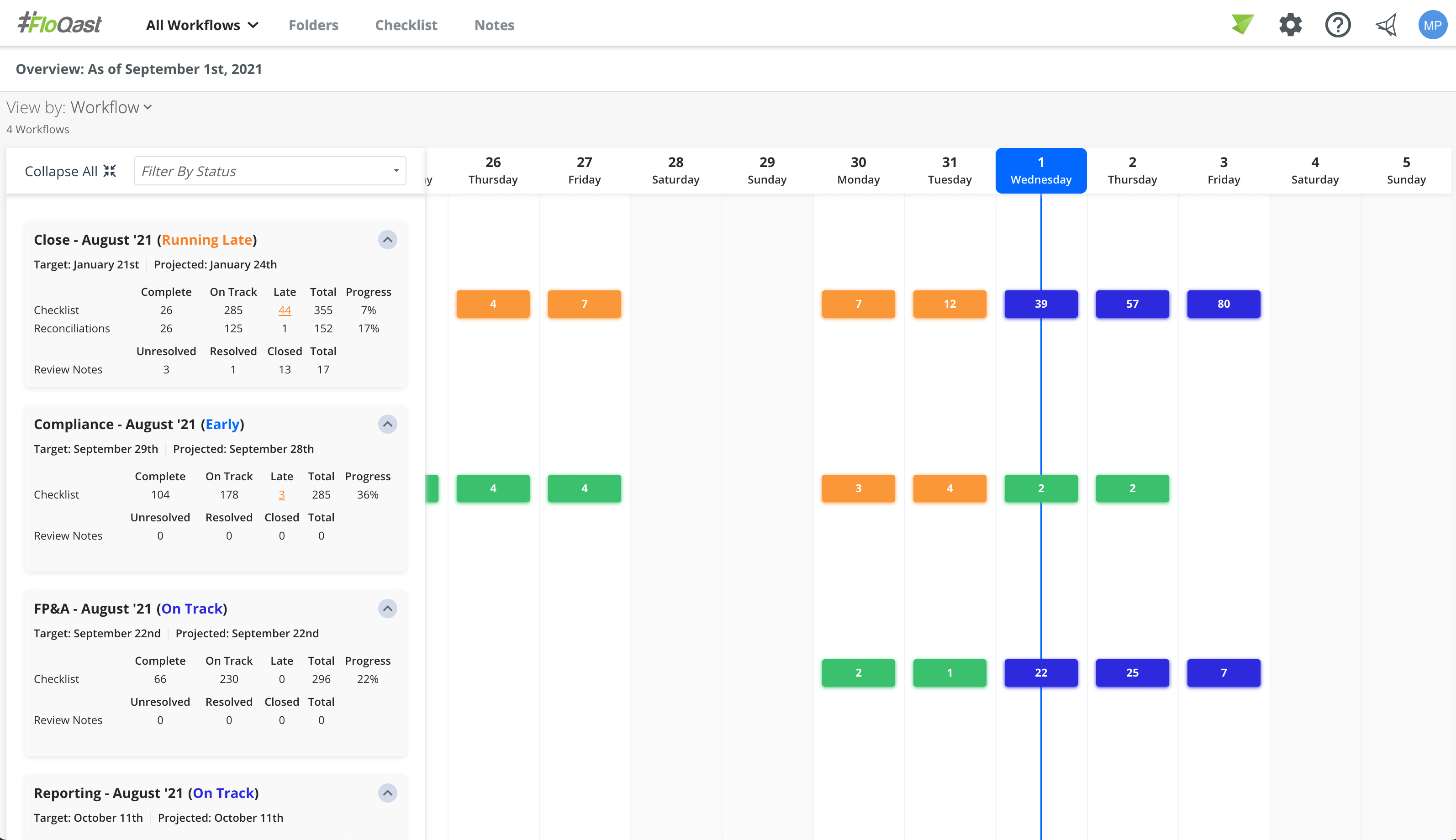Select the Thursday 26 date header
This screenshot has height=840, width=1456.
click(x=493, y=171)
